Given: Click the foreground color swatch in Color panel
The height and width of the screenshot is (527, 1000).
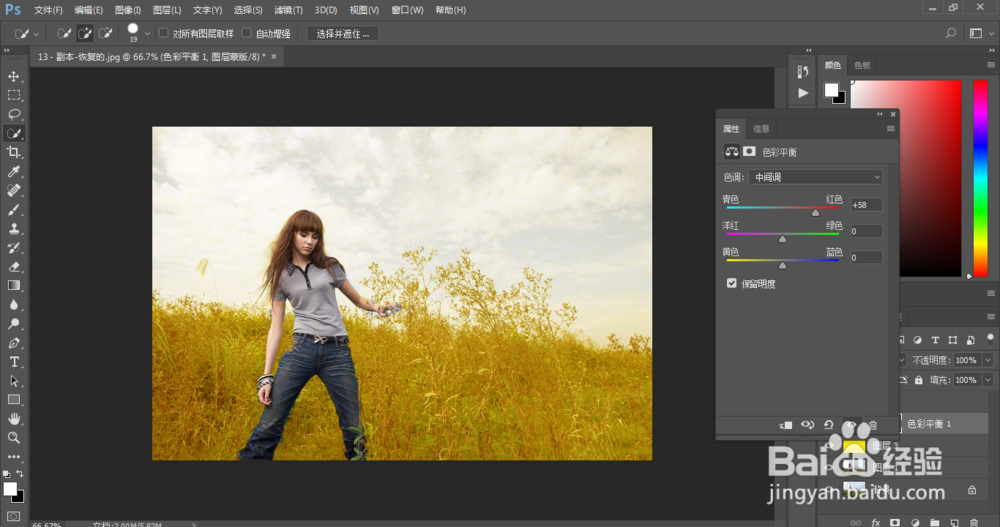Looking at the screenshot, I should pyautogui.click(x=831, y=90).
